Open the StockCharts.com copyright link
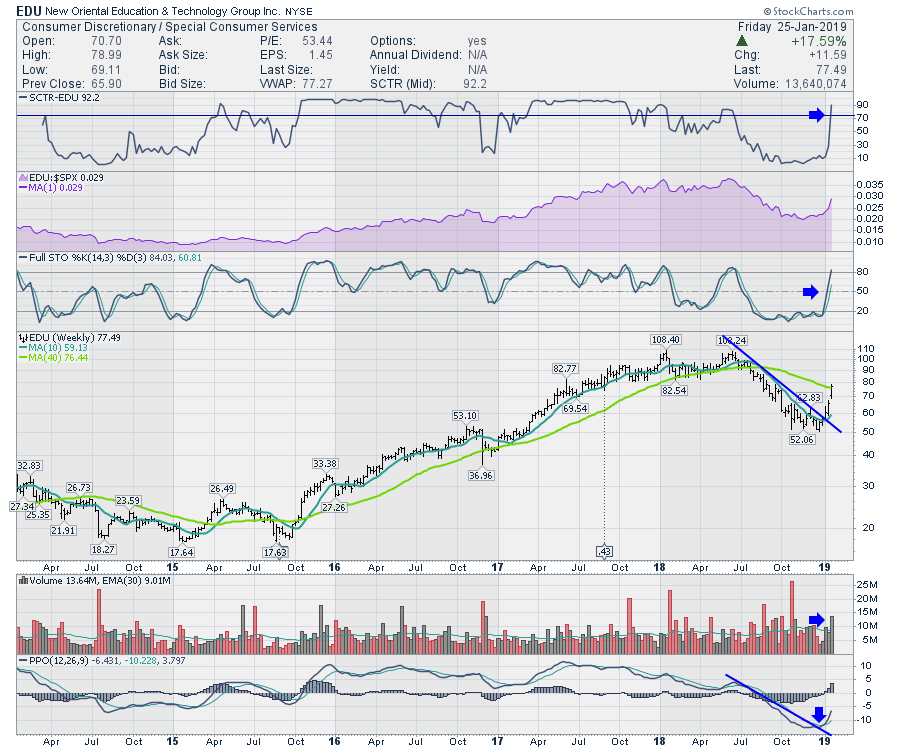Viewport: 900px width, 750px height. [x=808, y=11]
